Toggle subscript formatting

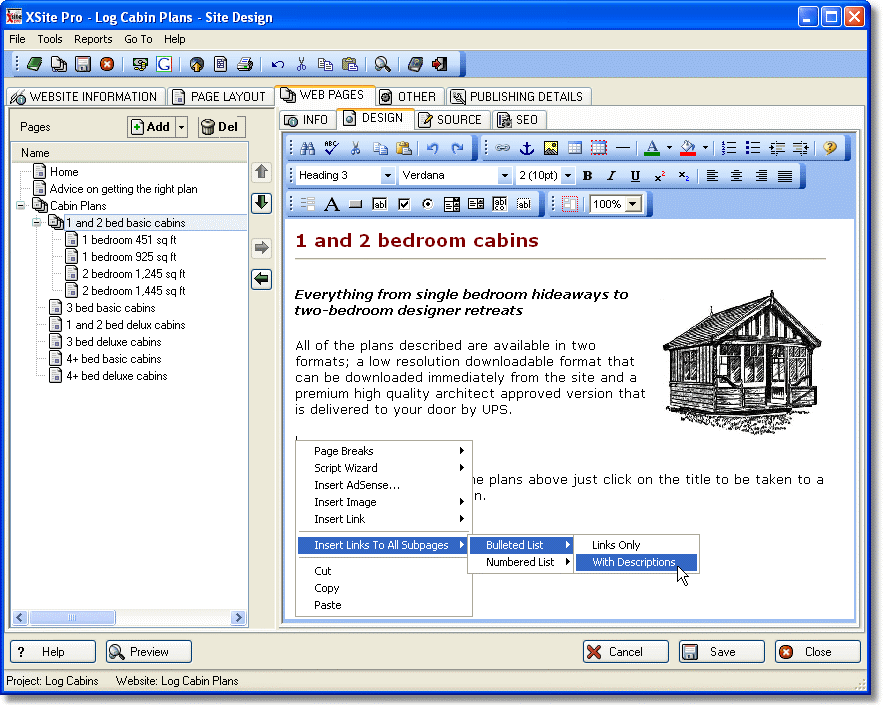click(x=684, y=176)
